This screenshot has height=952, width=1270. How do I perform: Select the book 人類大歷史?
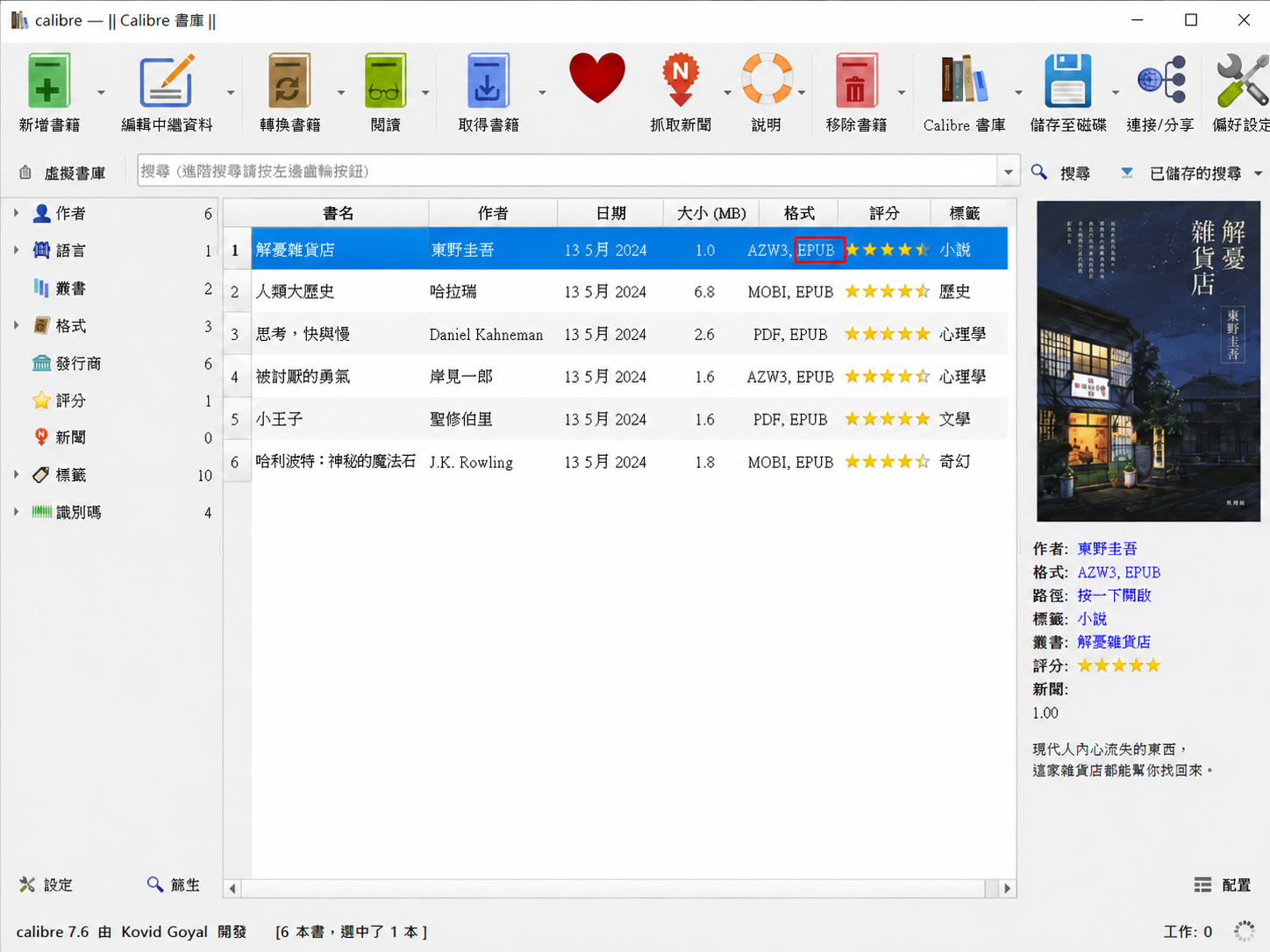pyautogui.click(x=295, y=292)
